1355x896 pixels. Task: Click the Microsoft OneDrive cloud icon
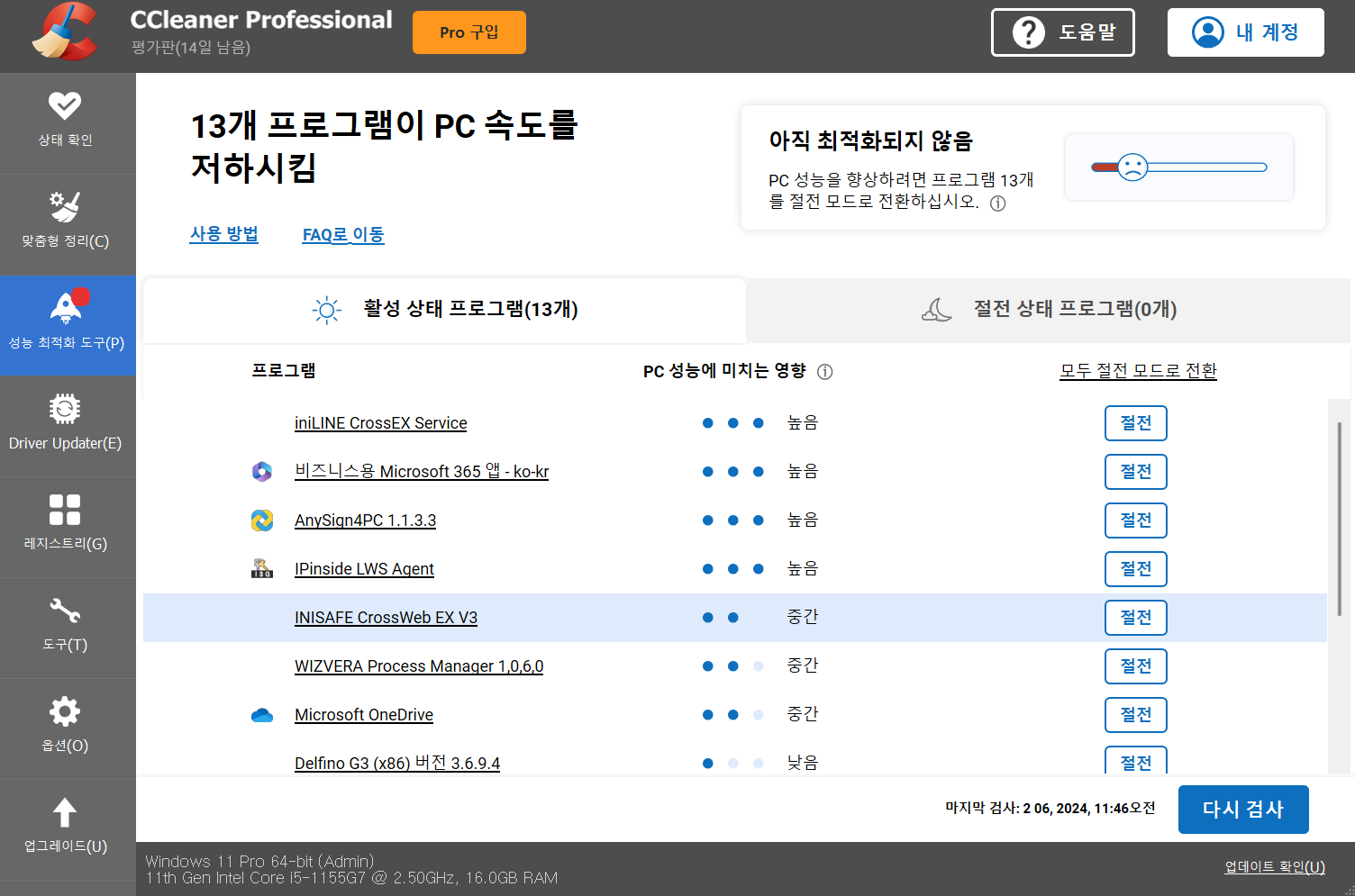pyautogui.click(x=262, y=715)
